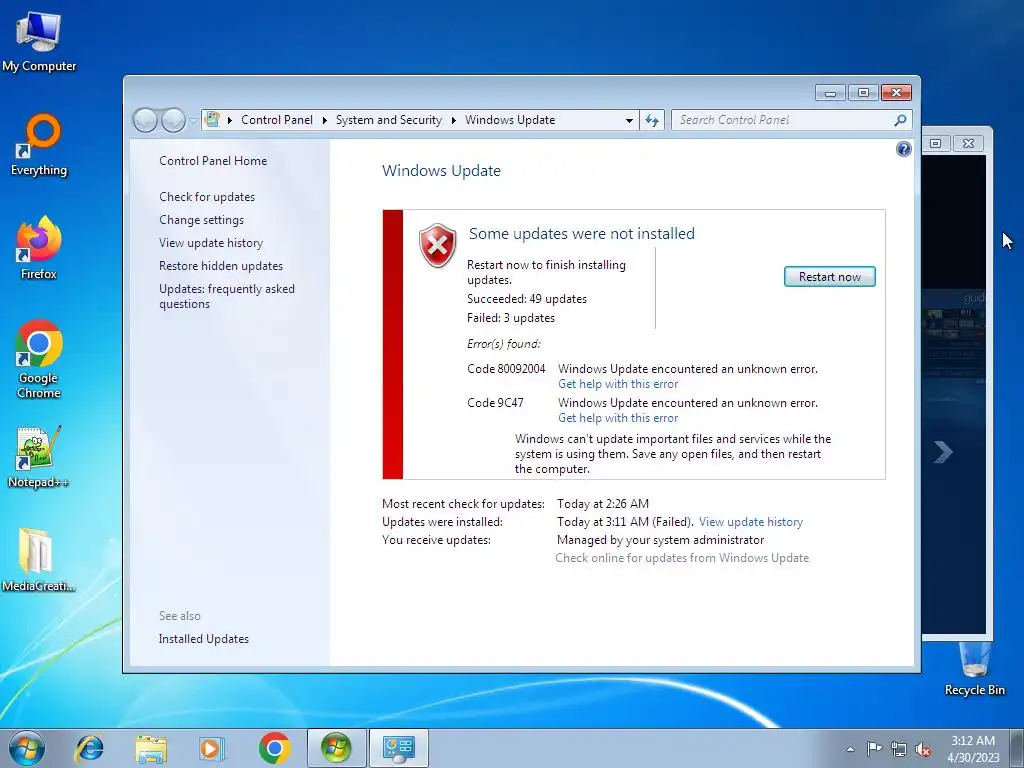
Task: Open the muted volume tray icon
Action: click(923, 749)
